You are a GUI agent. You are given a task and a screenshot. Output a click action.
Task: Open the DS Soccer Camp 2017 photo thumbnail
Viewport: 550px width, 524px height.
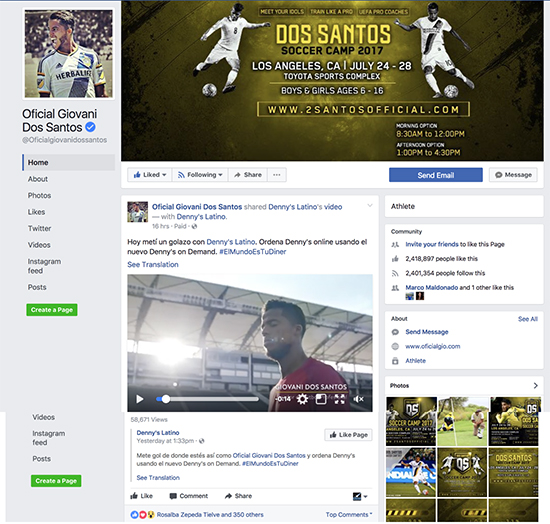click(411, 421)
